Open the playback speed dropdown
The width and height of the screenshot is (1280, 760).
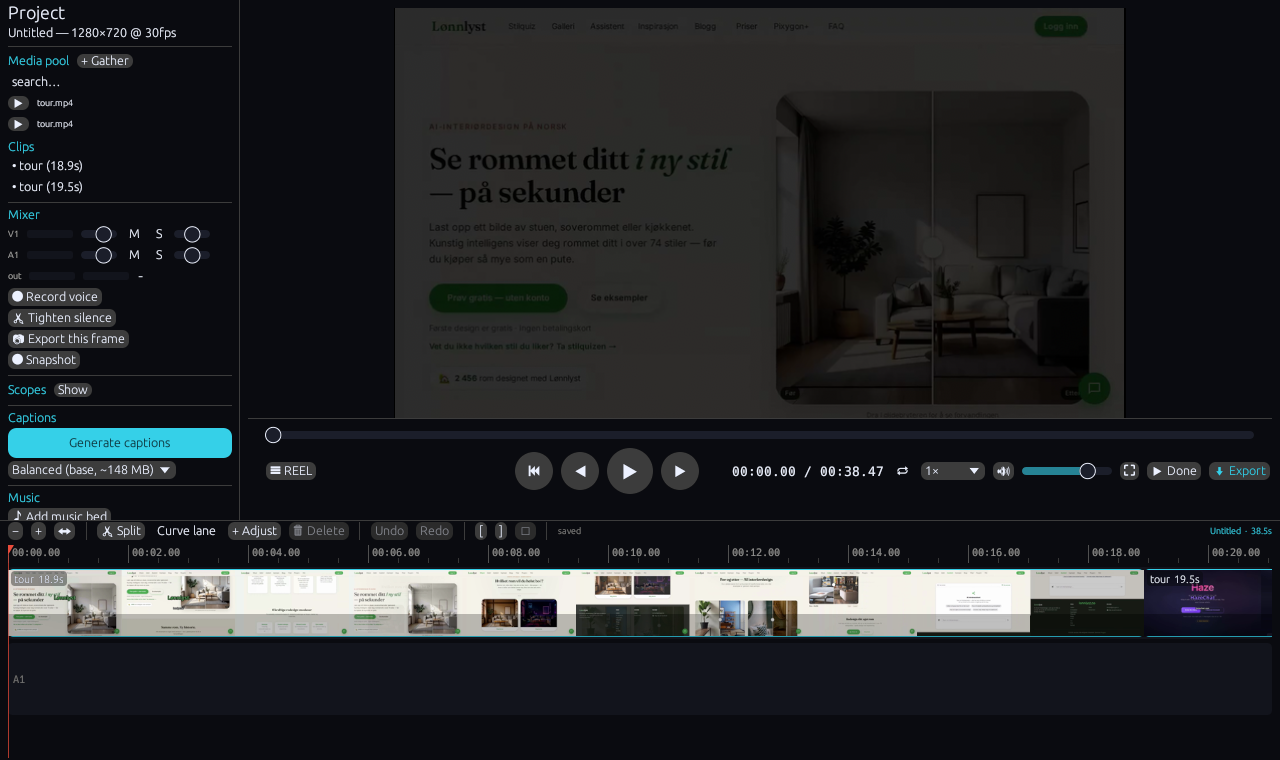point(953,471)
